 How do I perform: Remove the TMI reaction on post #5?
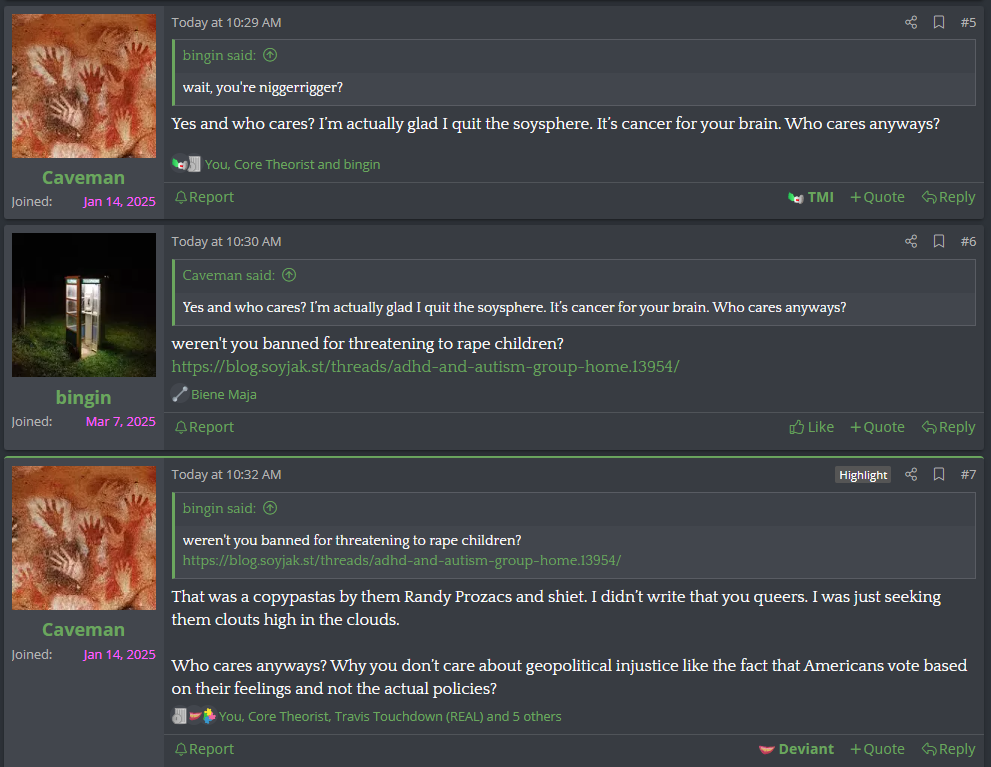pyautogui.click(x=811, y=197)
